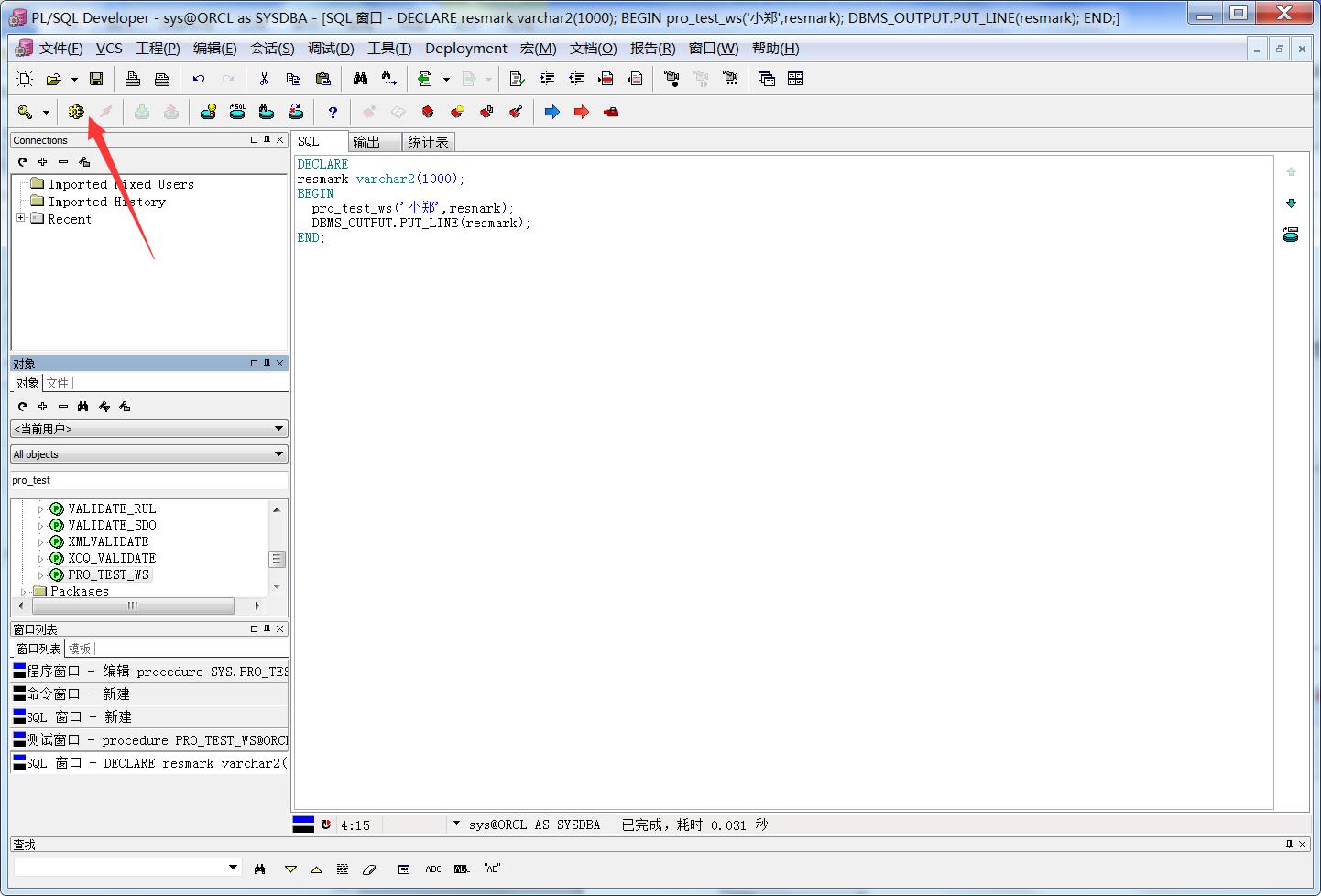Click the Copy icon in toolbar
This screenshot has width=1321, height=896.
pyautogui.click(x=293, y=79)
